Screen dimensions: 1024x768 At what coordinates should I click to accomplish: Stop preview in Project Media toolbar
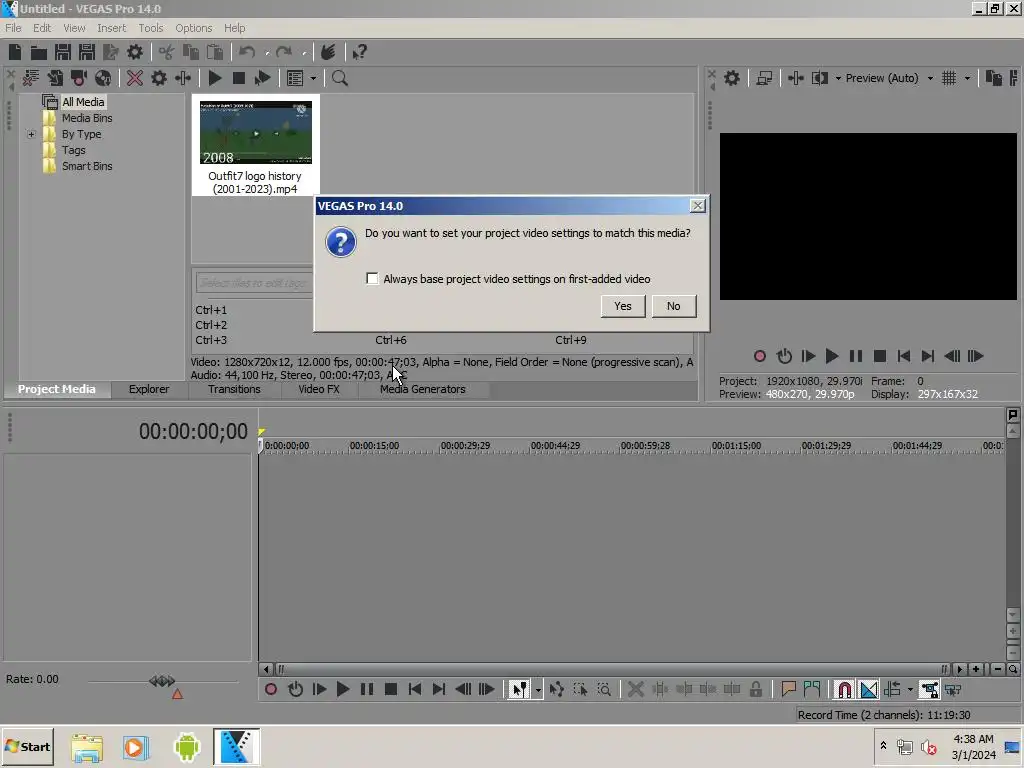[x=239, y=78]
